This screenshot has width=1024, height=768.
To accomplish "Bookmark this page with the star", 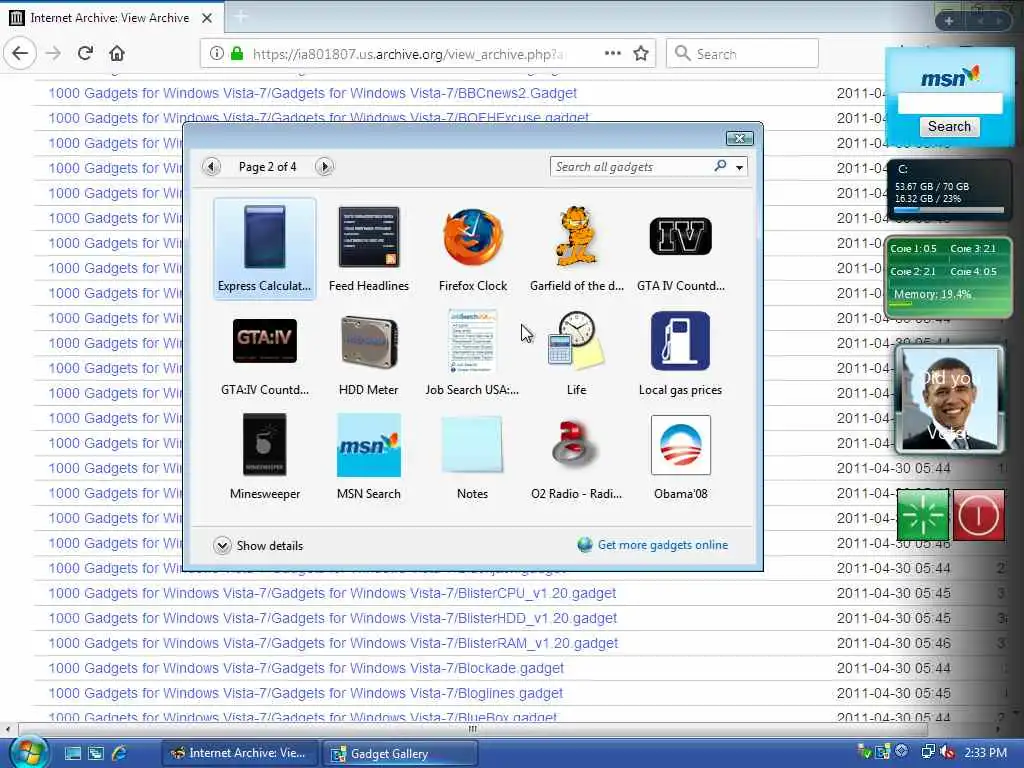I will [641, 53].
